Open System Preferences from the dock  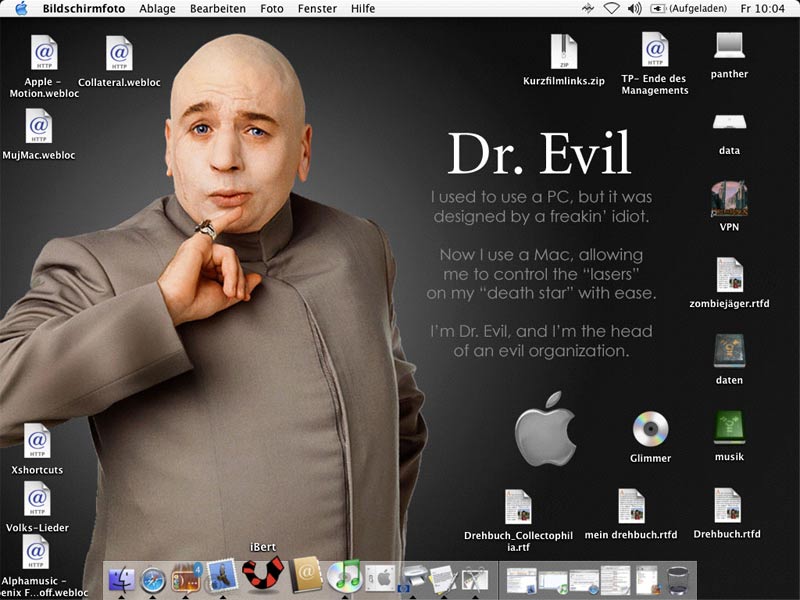tap(380, 580)
